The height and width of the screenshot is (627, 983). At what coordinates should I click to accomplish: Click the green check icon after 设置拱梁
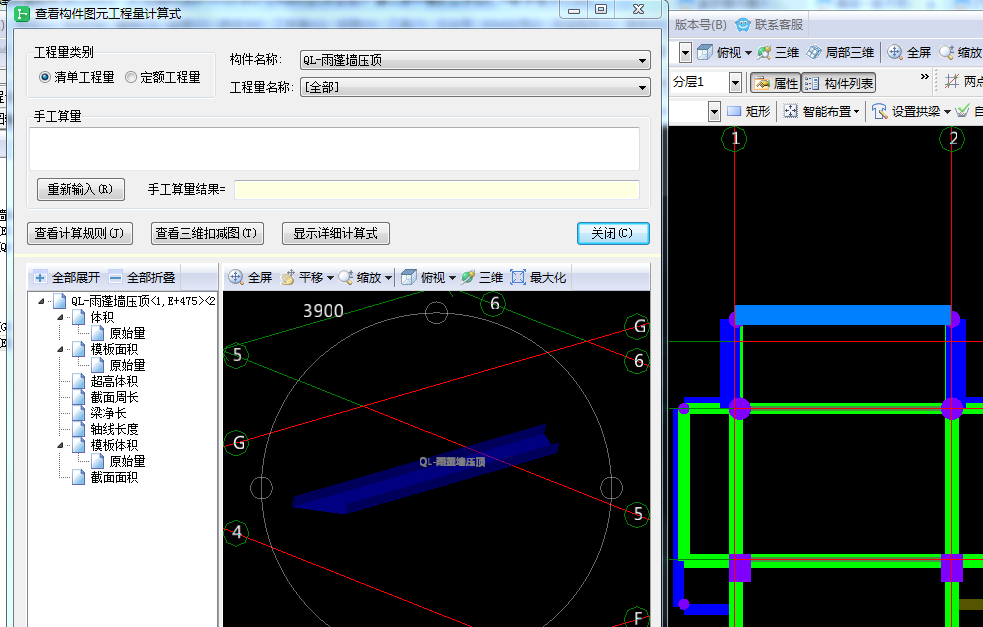coord(962,112)
